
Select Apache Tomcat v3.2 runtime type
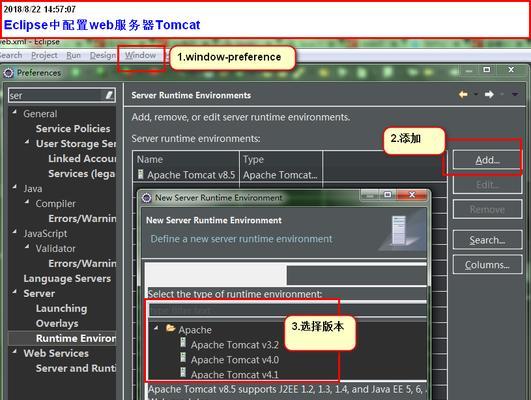[235, 345]
